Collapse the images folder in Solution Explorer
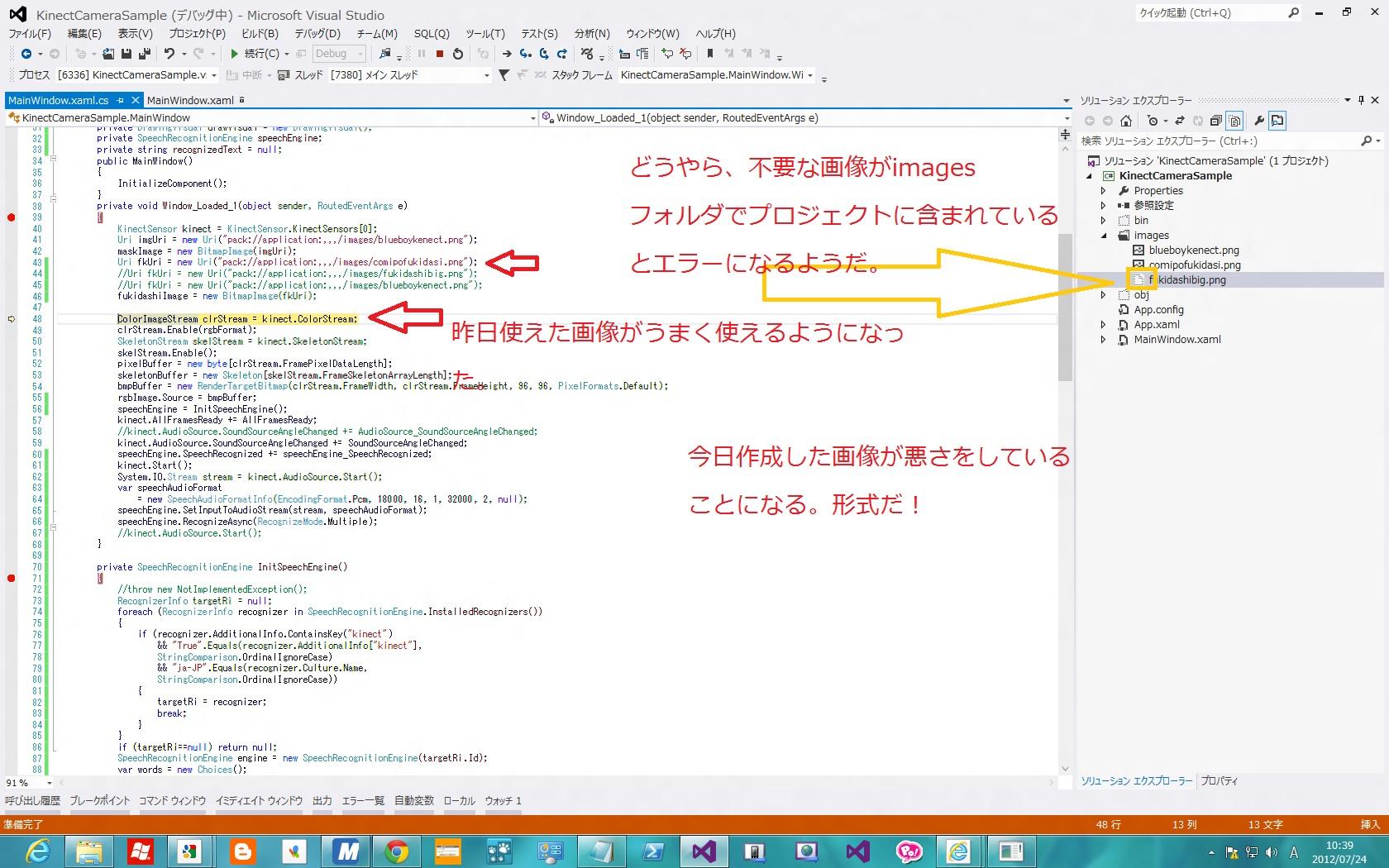This screenshot has width=1389, height=868. coord(1103,236)
